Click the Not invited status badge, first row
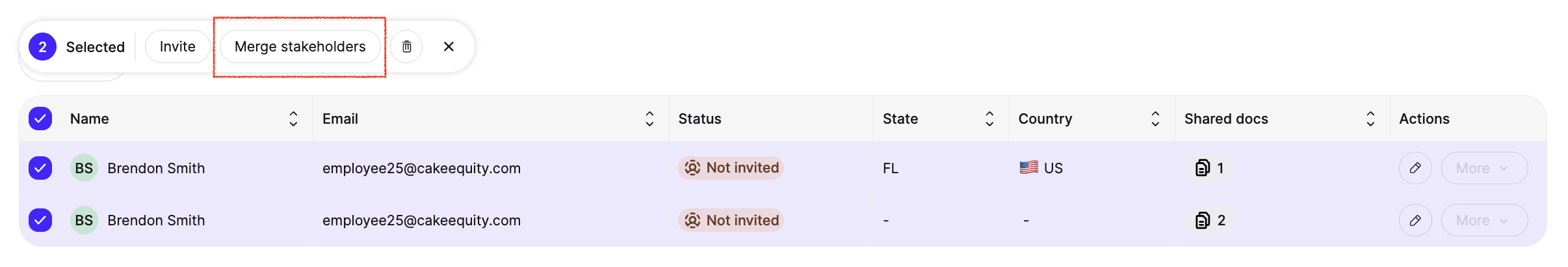 (x=731, y=168)
